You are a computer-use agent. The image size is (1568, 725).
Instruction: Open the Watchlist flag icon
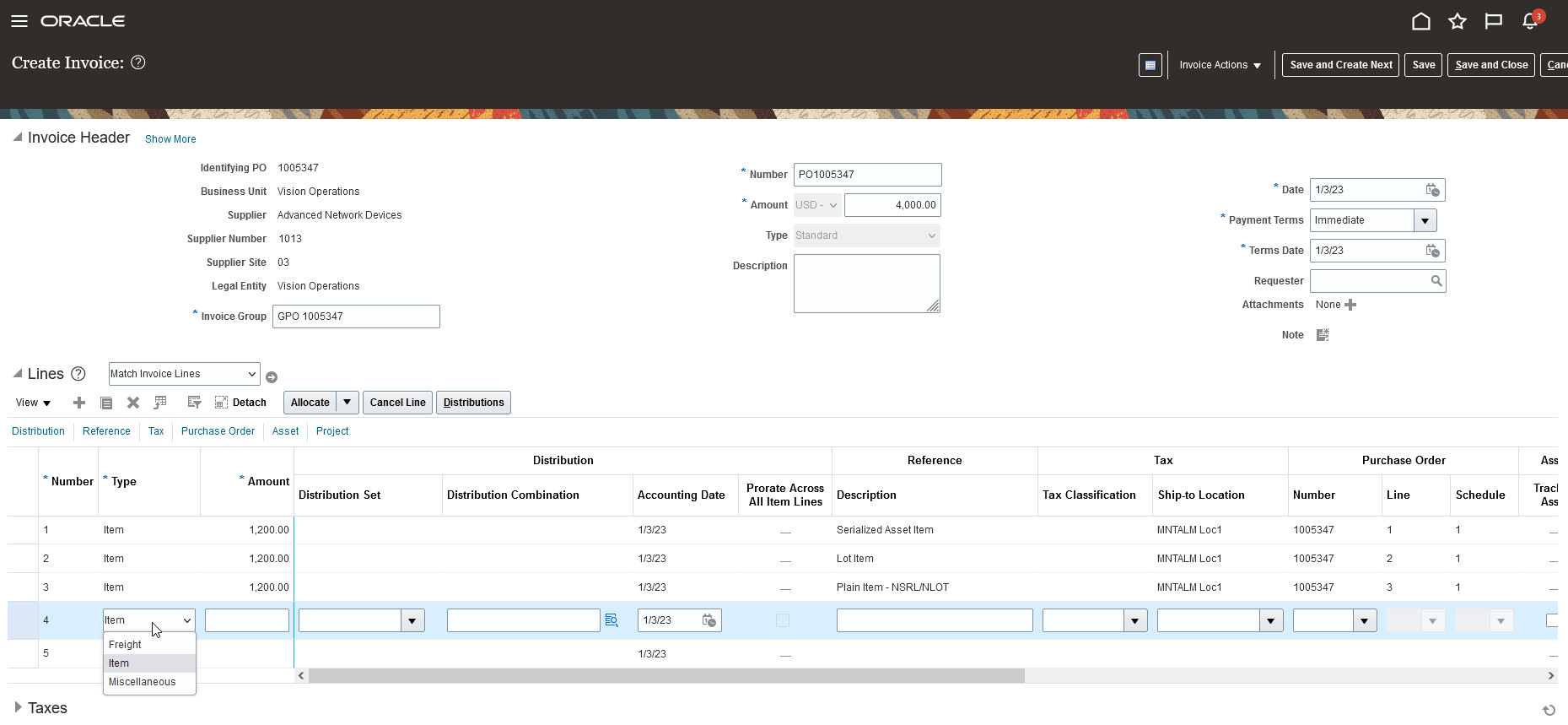(1494, 21)
